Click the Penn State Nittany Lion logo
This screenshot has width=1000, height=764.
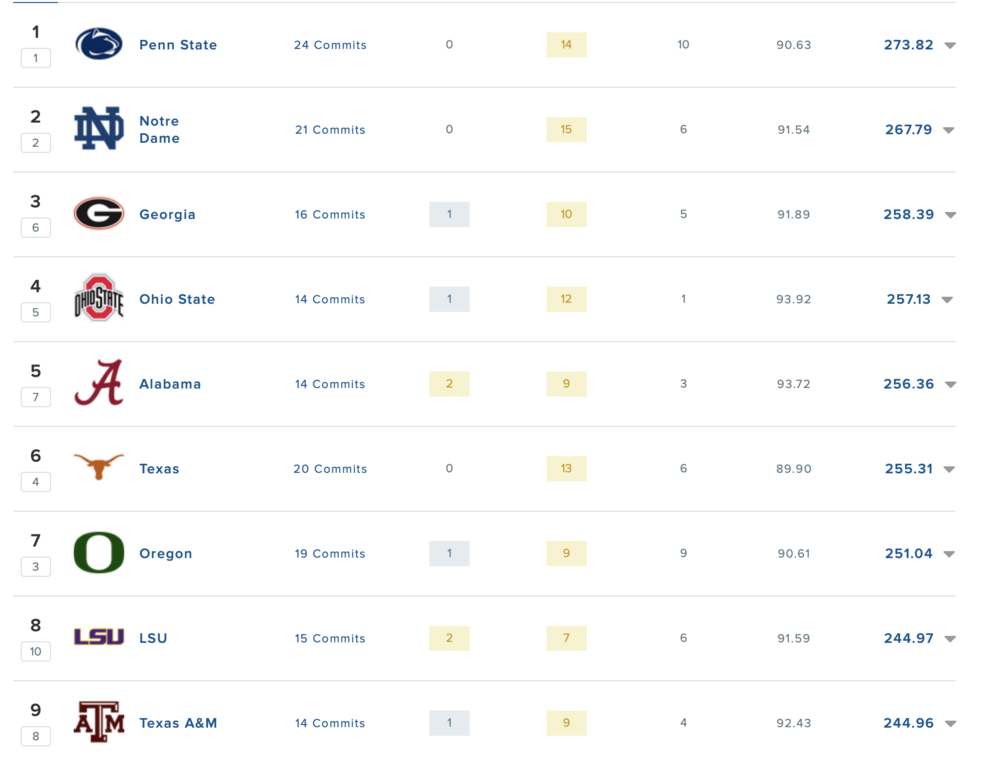point(99,44)
